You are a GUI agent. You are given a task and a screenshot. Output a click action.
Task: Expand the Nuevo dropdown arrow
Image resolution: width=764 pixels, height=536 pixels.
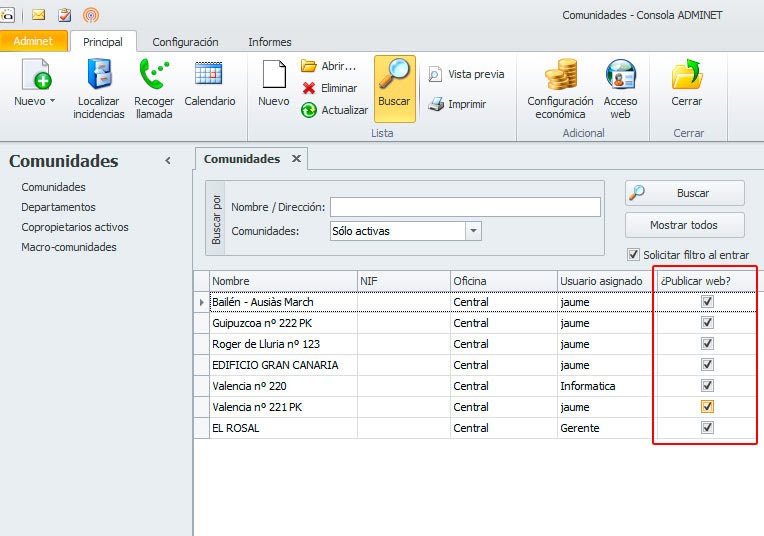(x=52, y=101)
